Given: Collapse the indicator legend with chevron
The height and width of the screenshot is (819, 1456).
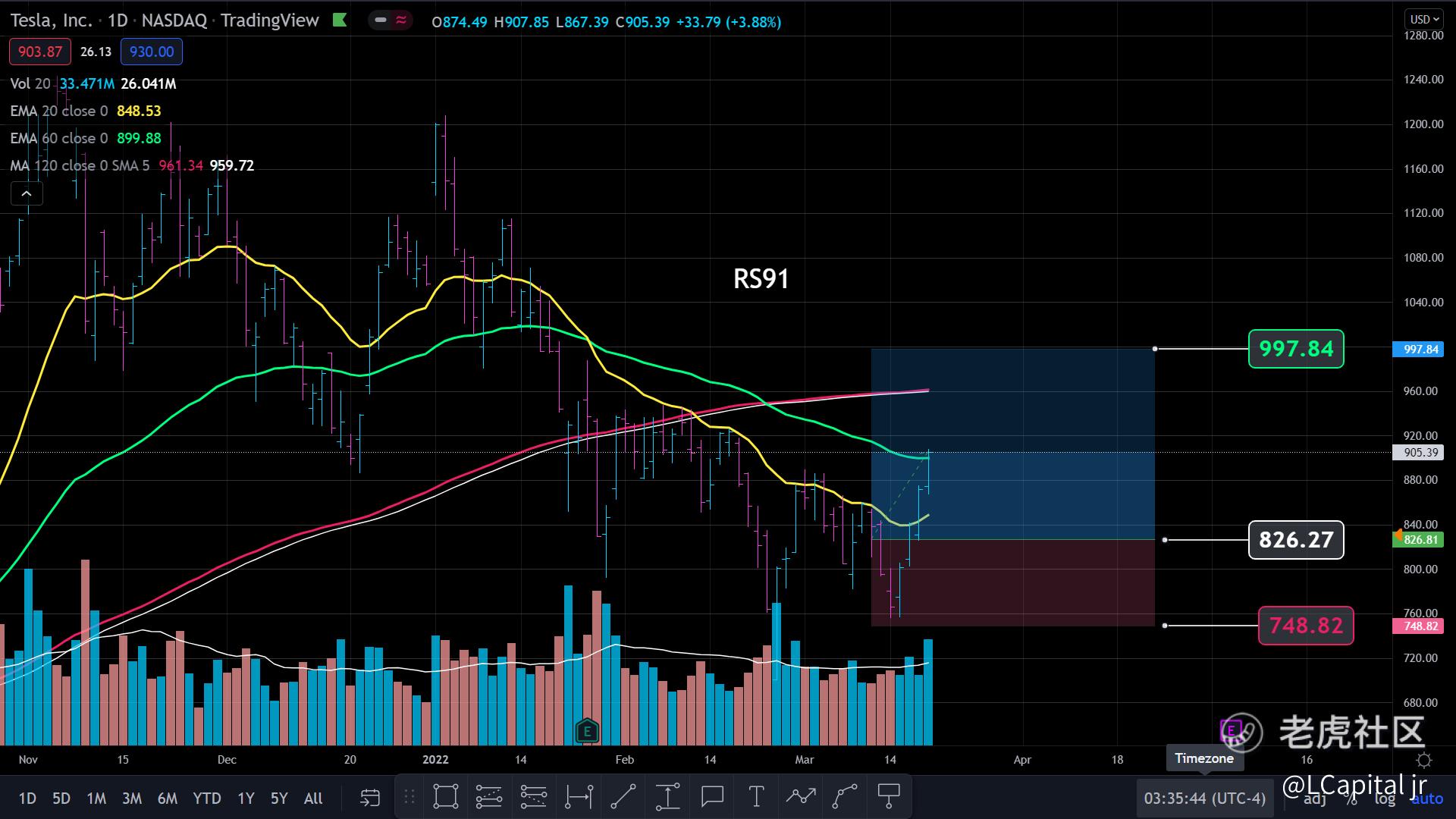Looking at the screenshot, I should point(27,194).
